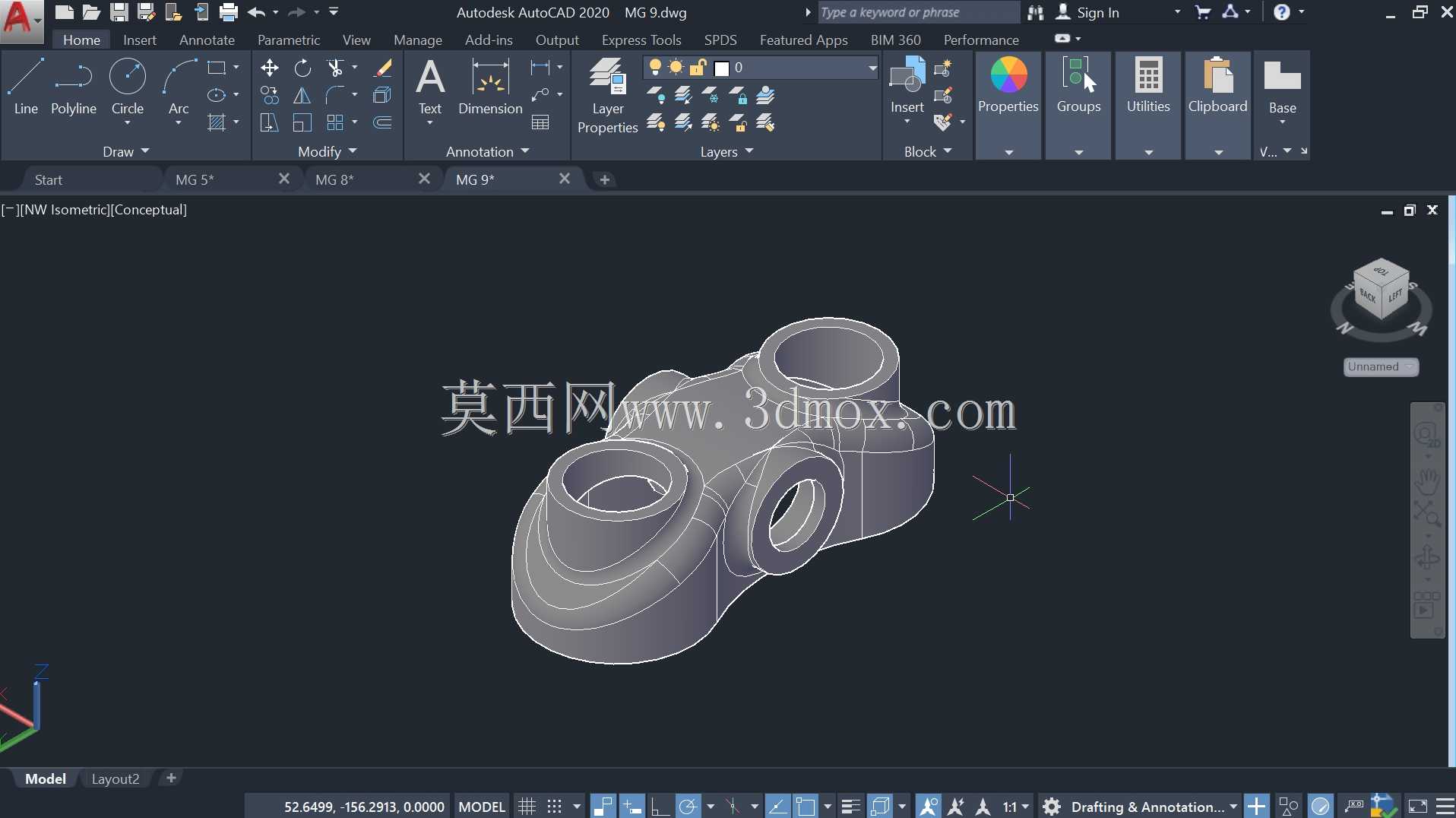
Task: Click the layer 0 color swatch
Action: pos(722,68)
